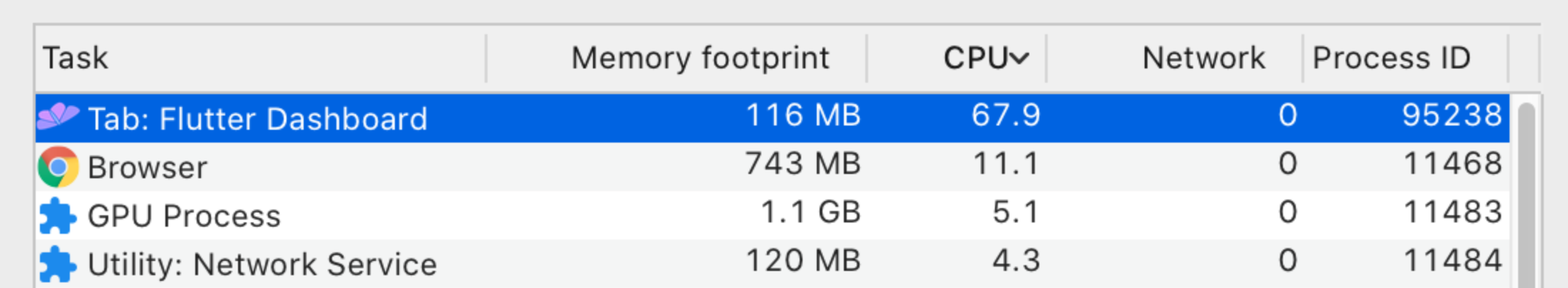Click the 743 MB memory value
1568x288 pixels.
coord(803,164)
